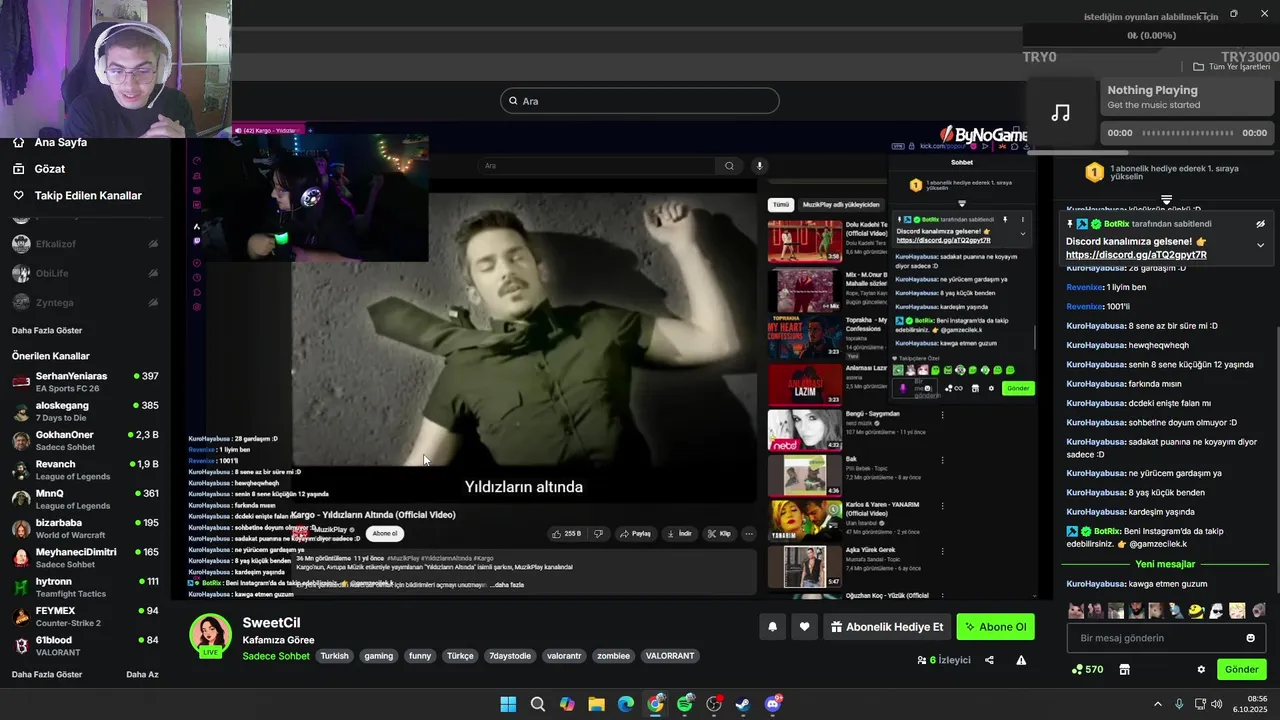
Task: Open Tüm Yer İşaretleri bookmarks folder
Action: [1232, 67]
